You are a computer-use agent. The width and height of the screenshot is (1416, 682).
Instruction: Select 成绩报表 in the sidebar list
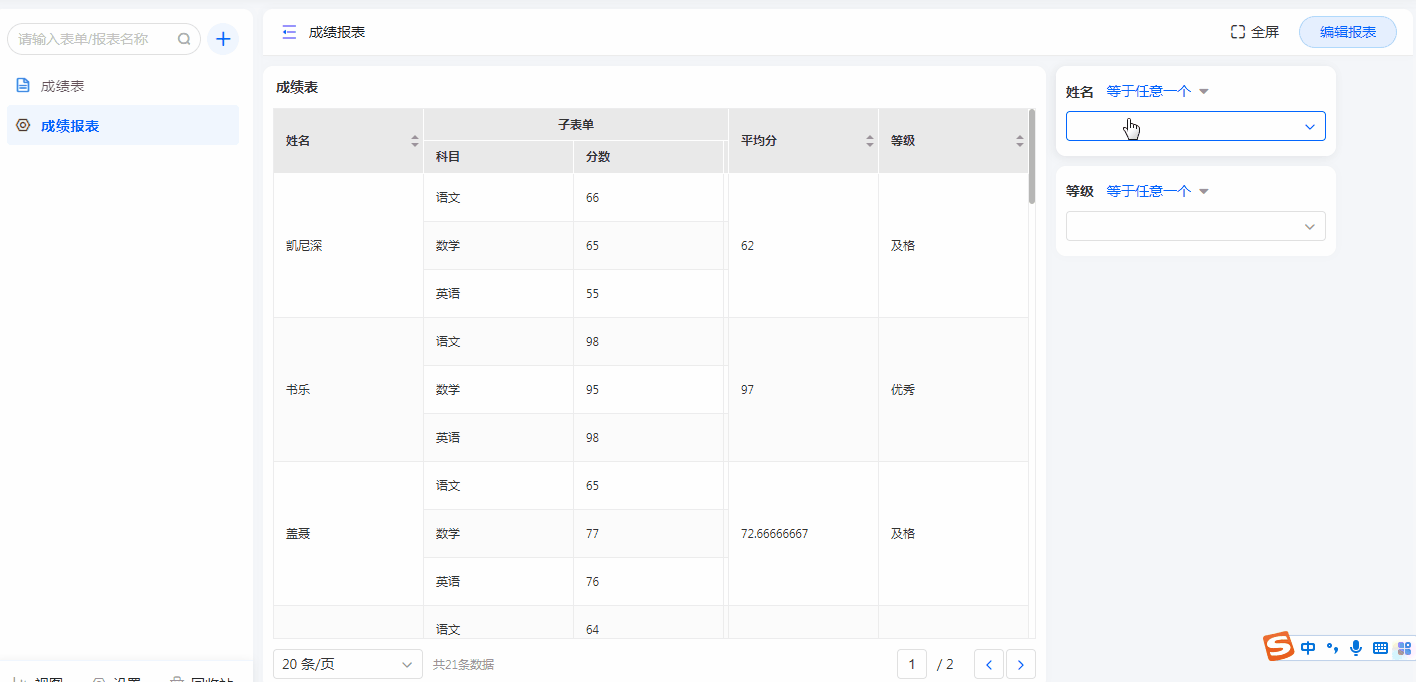pyautogui.click(x=70, y=126)
